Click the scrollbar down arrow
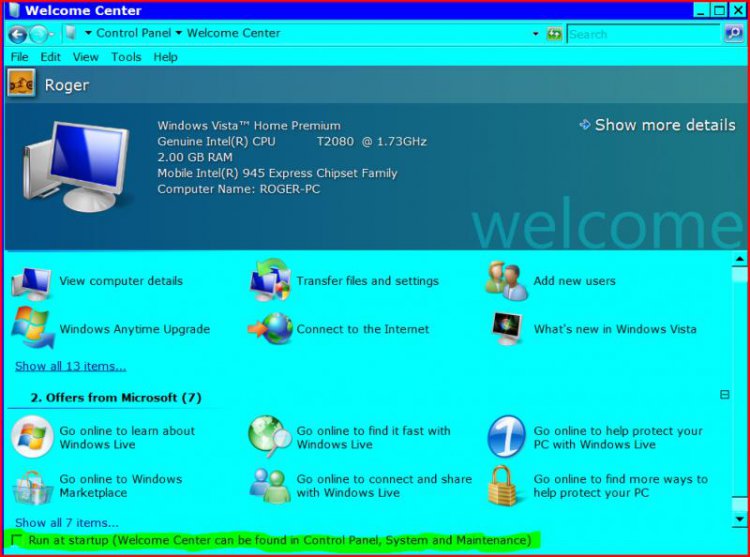Image resolution: width=750 pixels, height=557 pixels. point(739,519)
